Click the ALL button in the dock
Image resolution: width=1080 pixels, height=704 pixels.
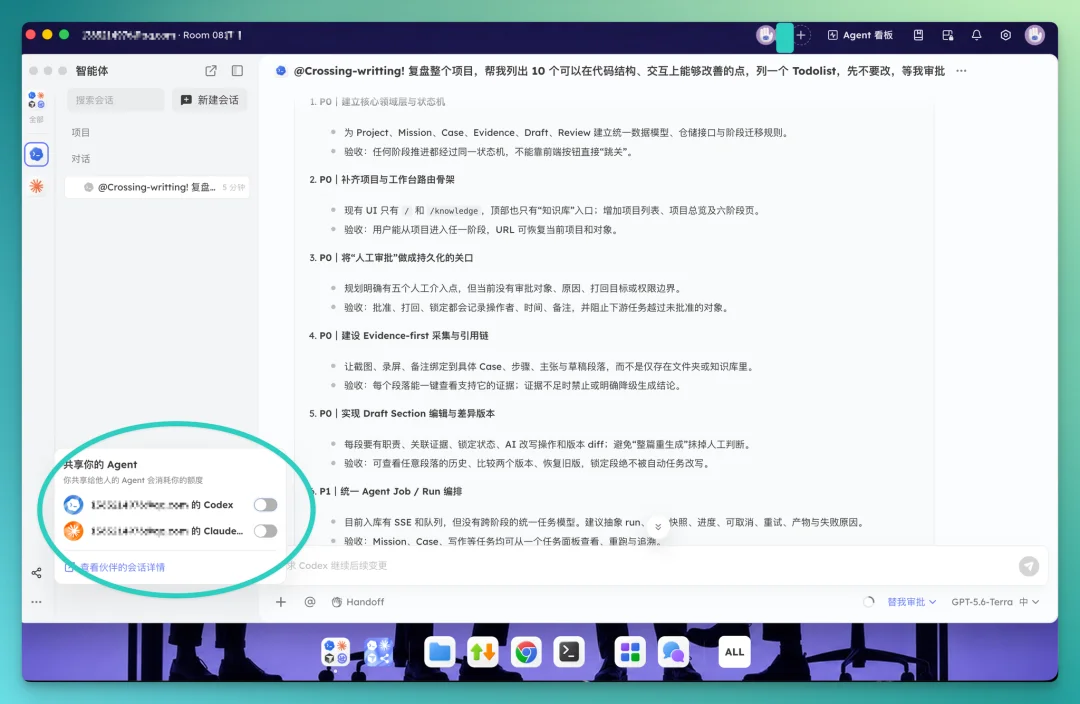tap(734, 652)
